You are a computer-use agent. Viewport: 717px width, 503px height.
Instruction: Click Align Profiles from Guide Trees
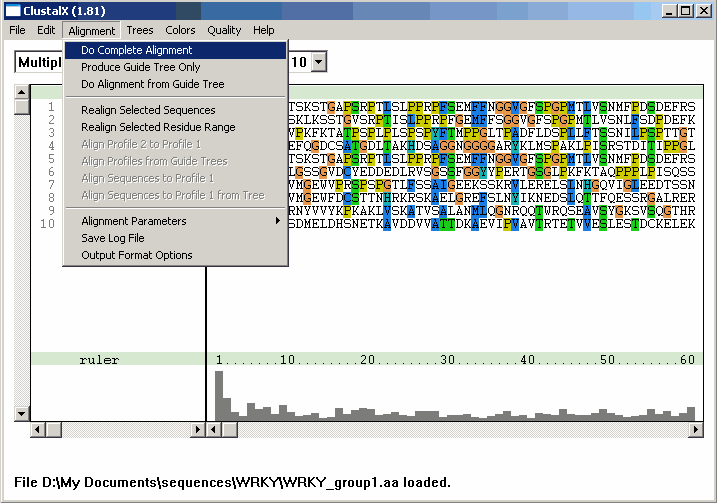click(176, 161)
